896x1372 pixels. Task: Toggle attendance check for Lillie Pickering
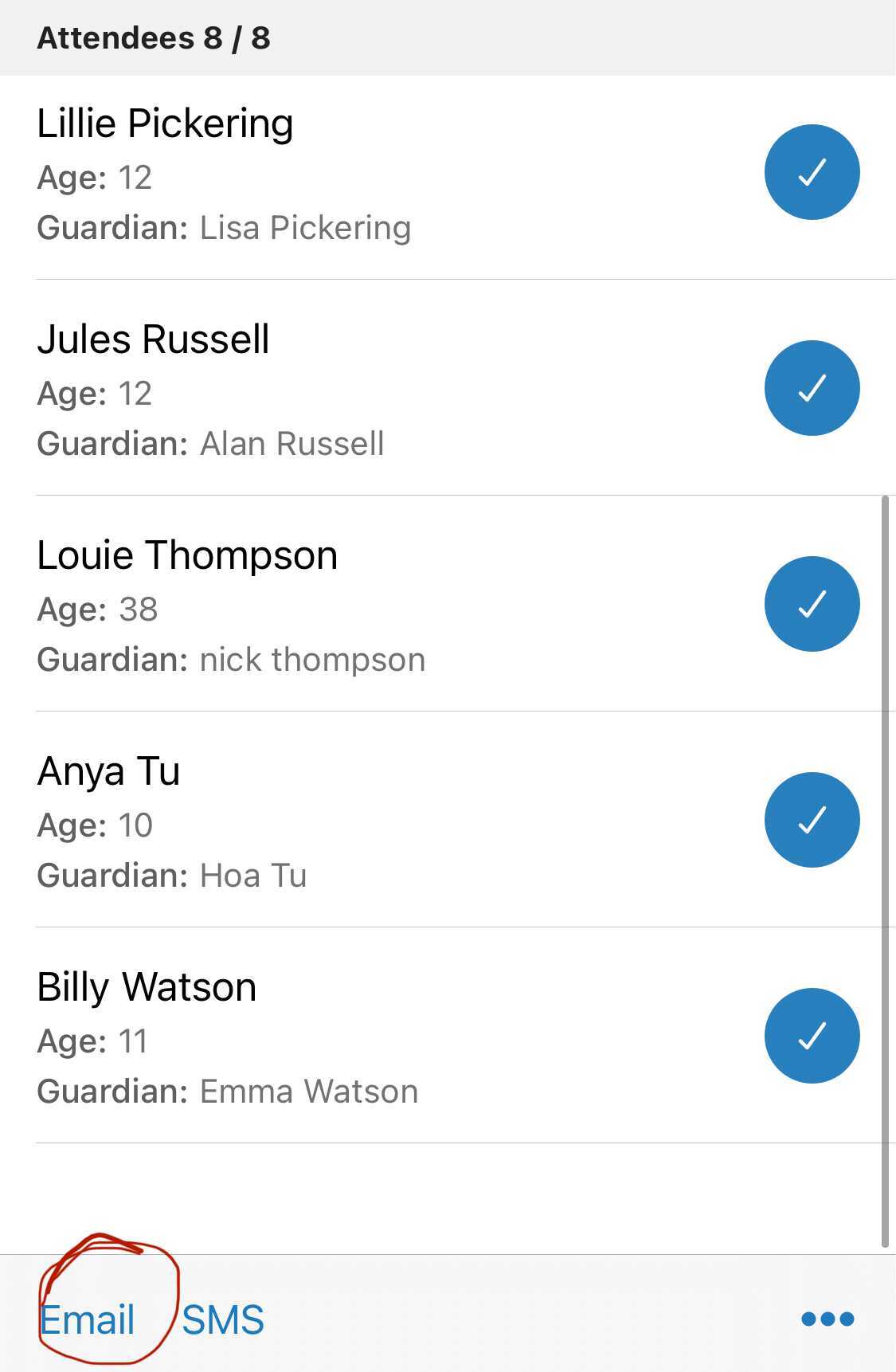click(x=812, y=172)
